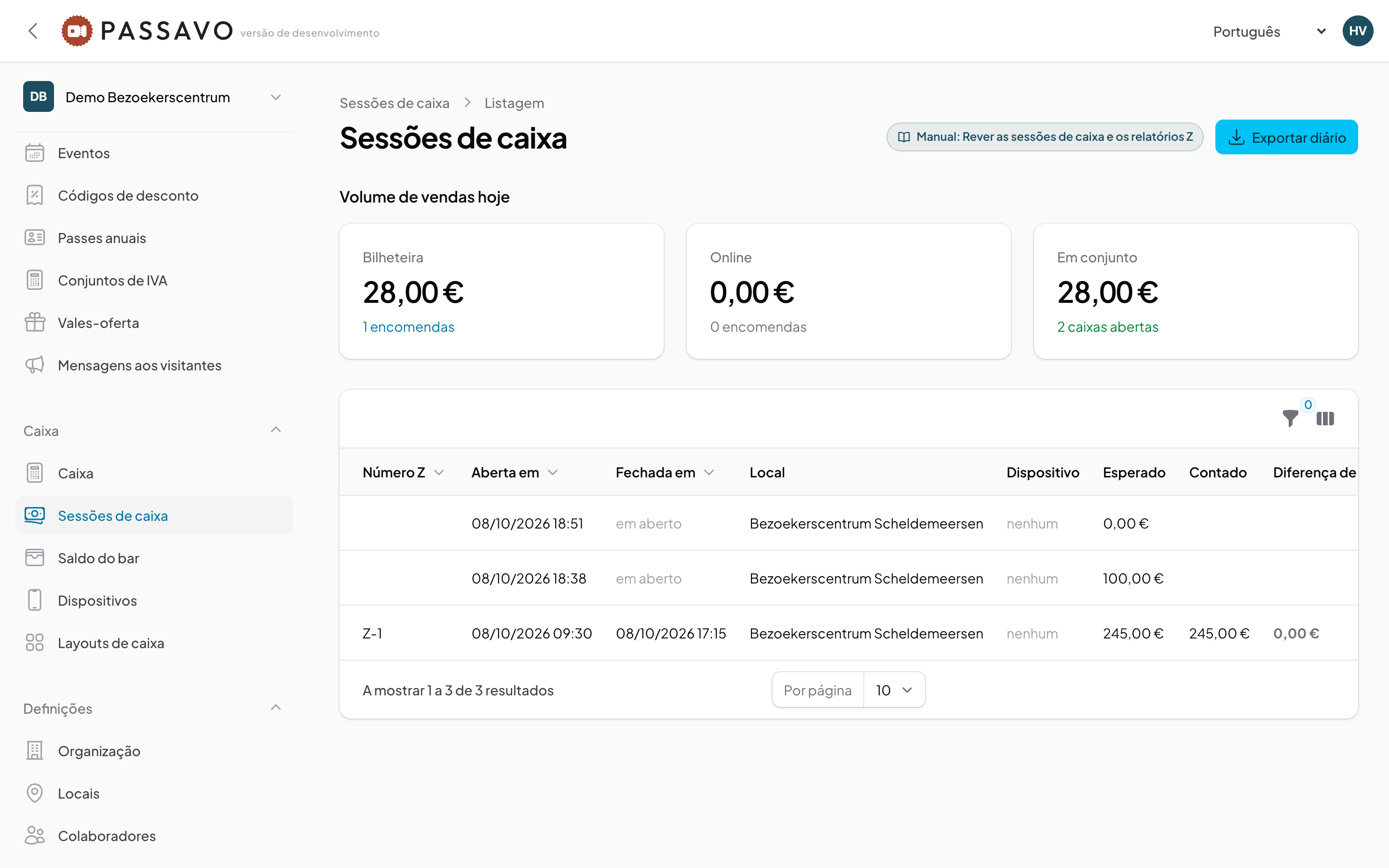The width and height of the screenshot is (1389, 868).
Task: Click the Esperado column header
Action: [x=1134, y=473]
